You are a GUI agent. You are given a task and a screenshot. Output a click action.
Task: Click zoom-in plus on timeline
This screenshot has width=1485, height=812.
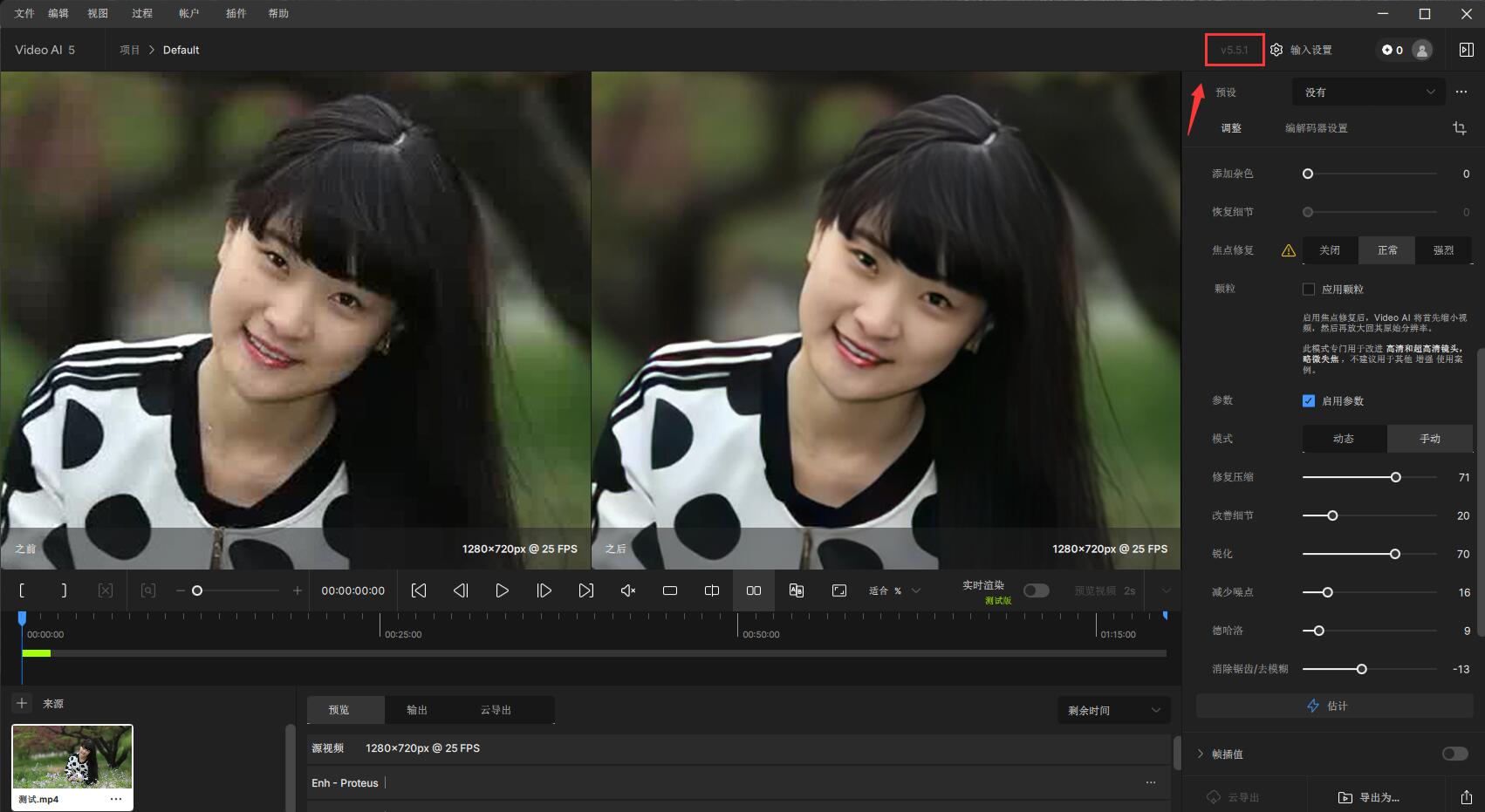tap(298, 590)
